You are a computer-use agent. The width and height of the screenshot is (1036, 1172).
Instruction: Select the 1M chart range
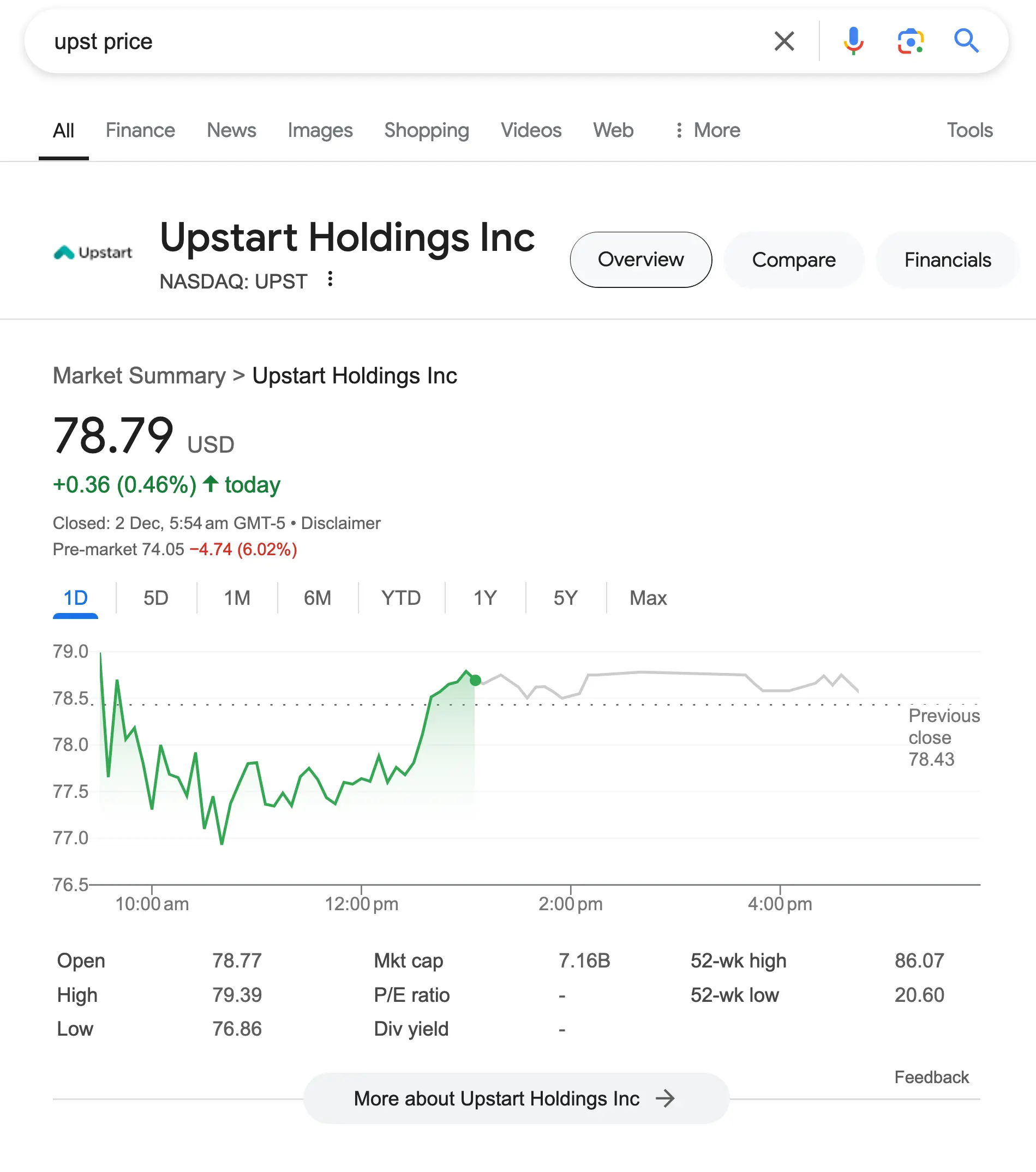pyautogui.click(x=237, y=598)
